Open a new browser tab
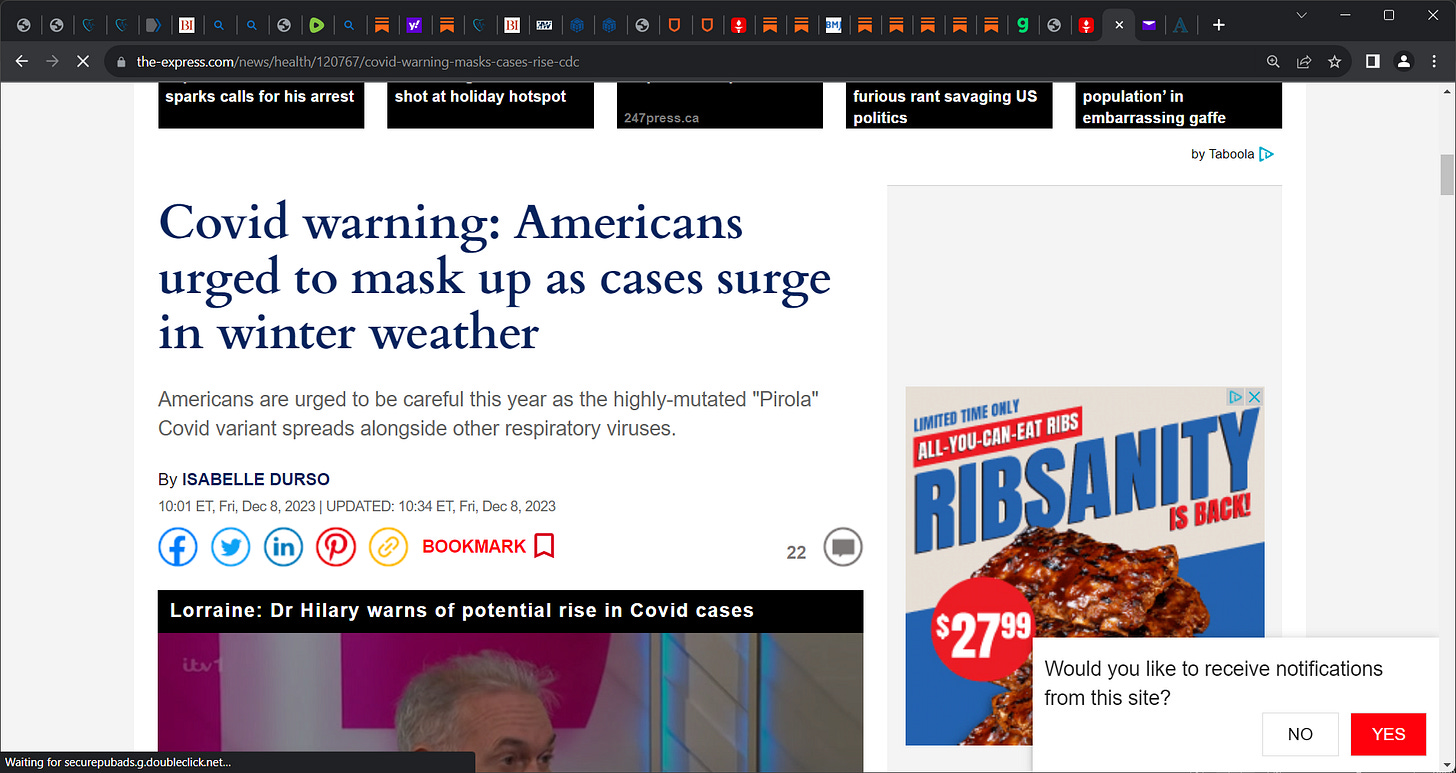 coord(1218,25)
